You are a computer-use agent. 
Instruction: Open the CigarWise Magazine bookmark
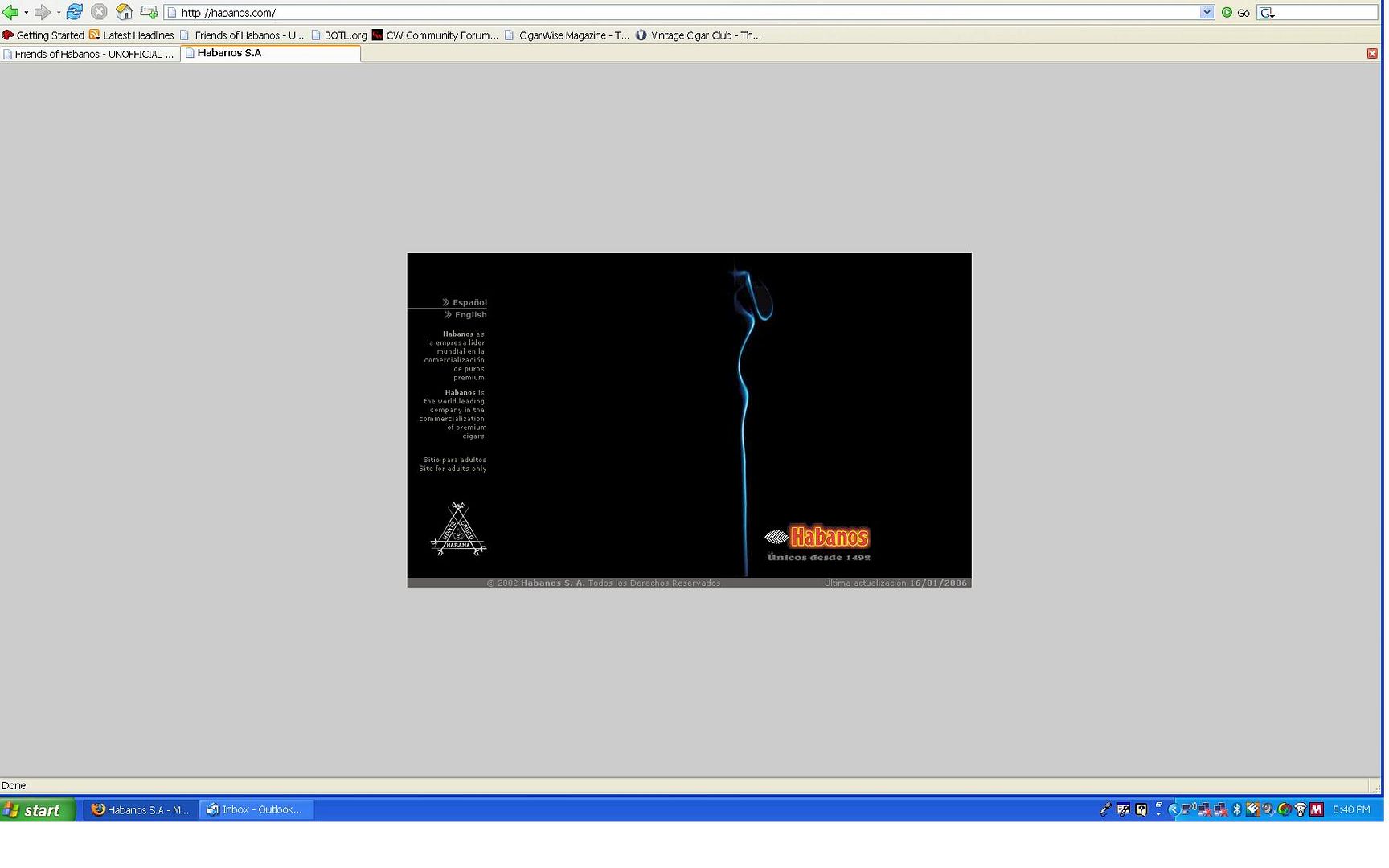click(x=567, y=35)
